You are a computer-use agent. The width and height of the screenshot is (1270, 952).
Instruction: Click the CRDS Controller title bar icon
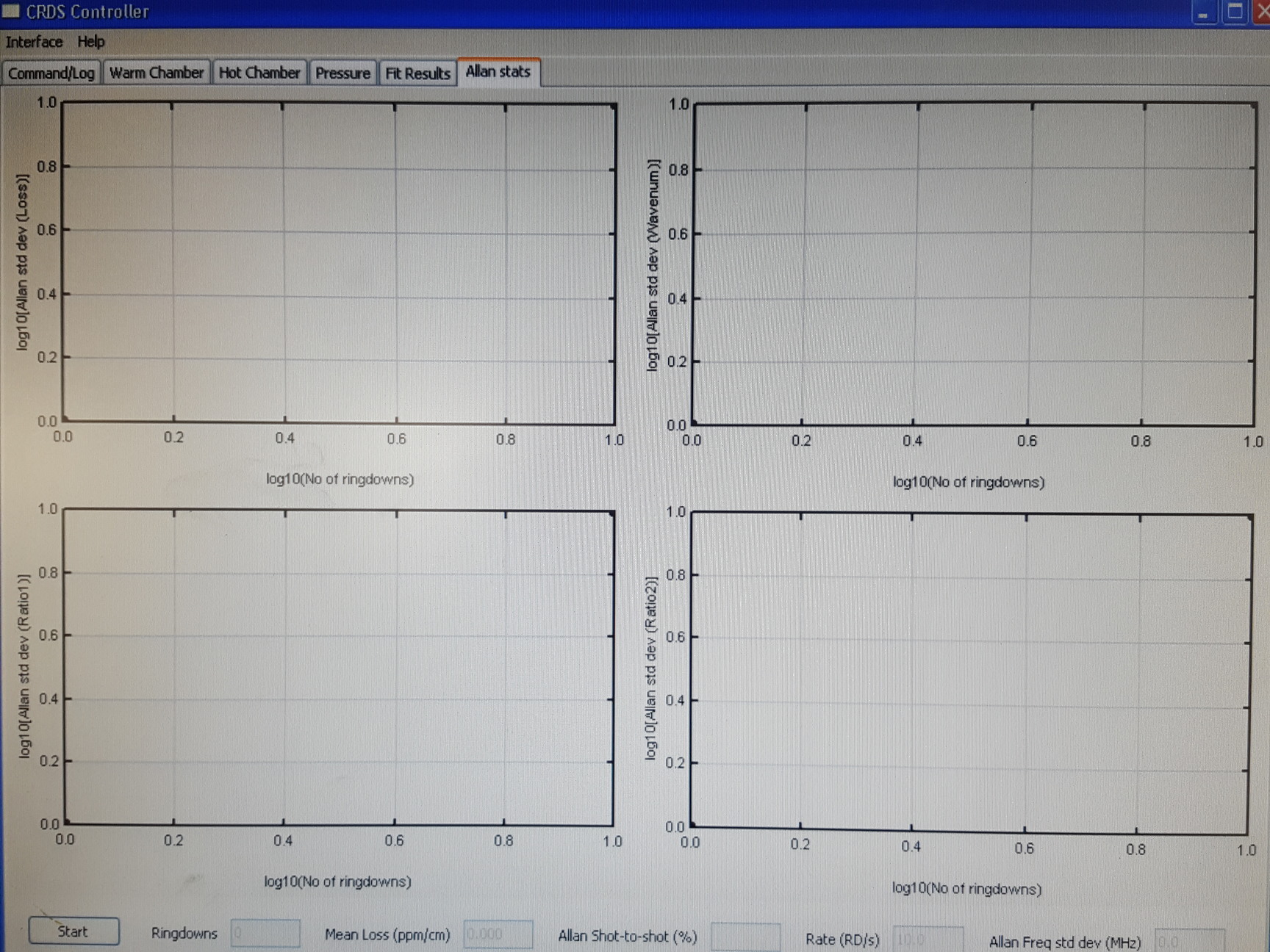pos(12,11)
